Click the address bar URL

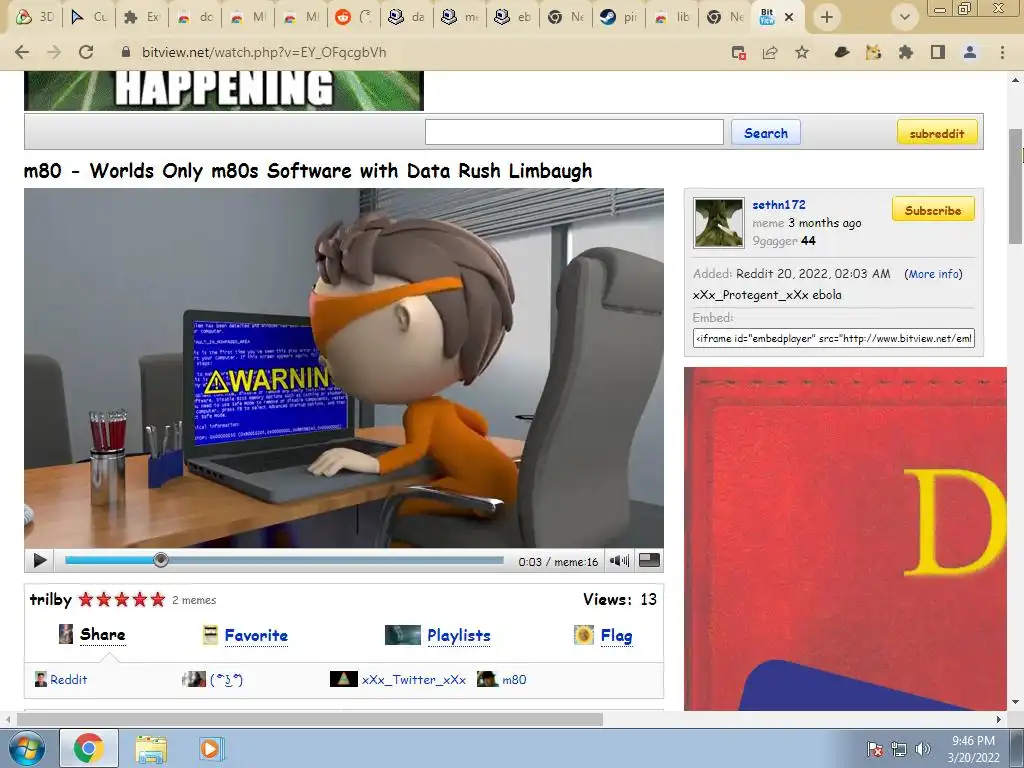(264, 52)
